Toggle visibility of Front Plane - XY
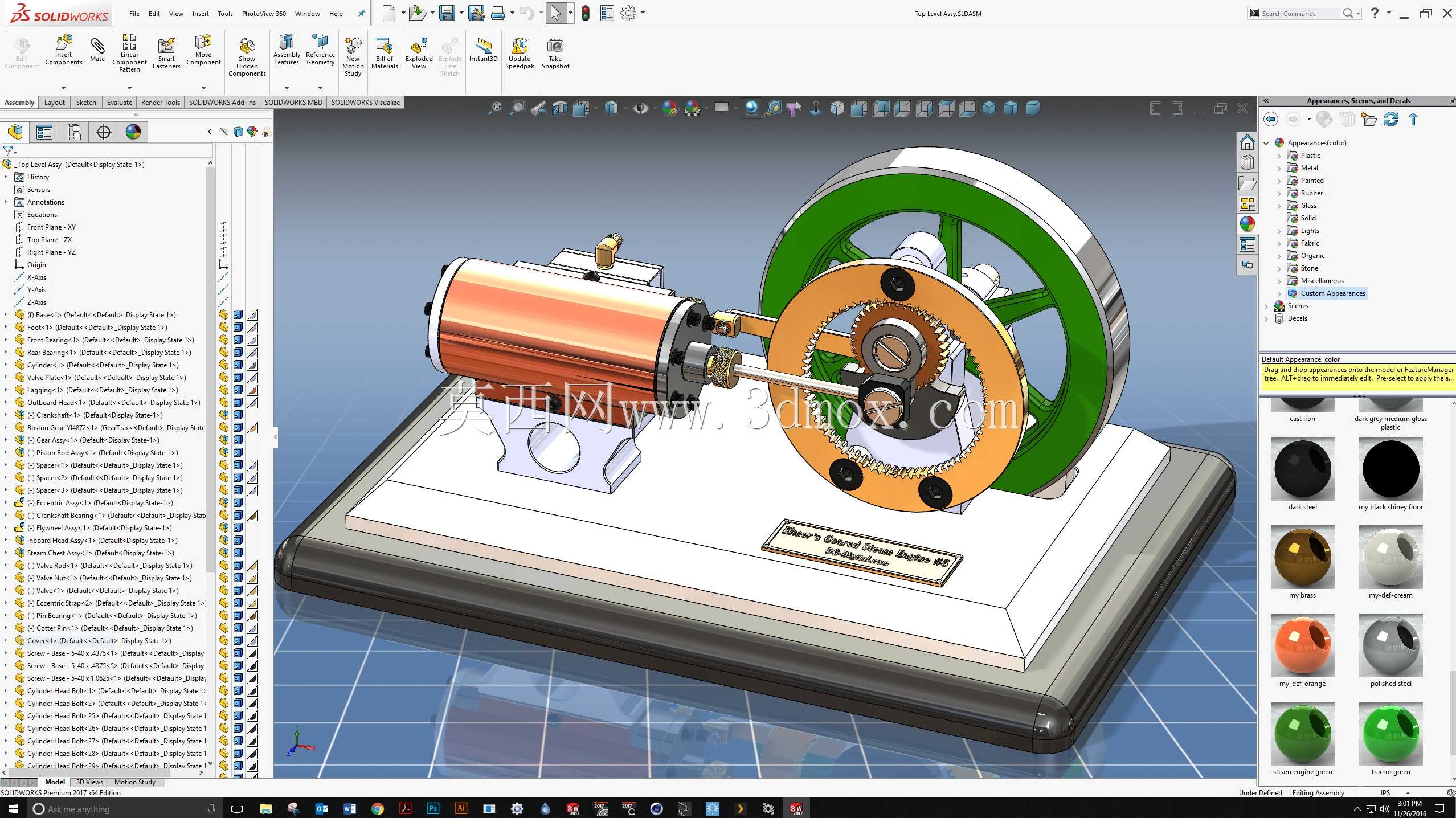Screen dimensions: 1456x818 pos(224,227)
